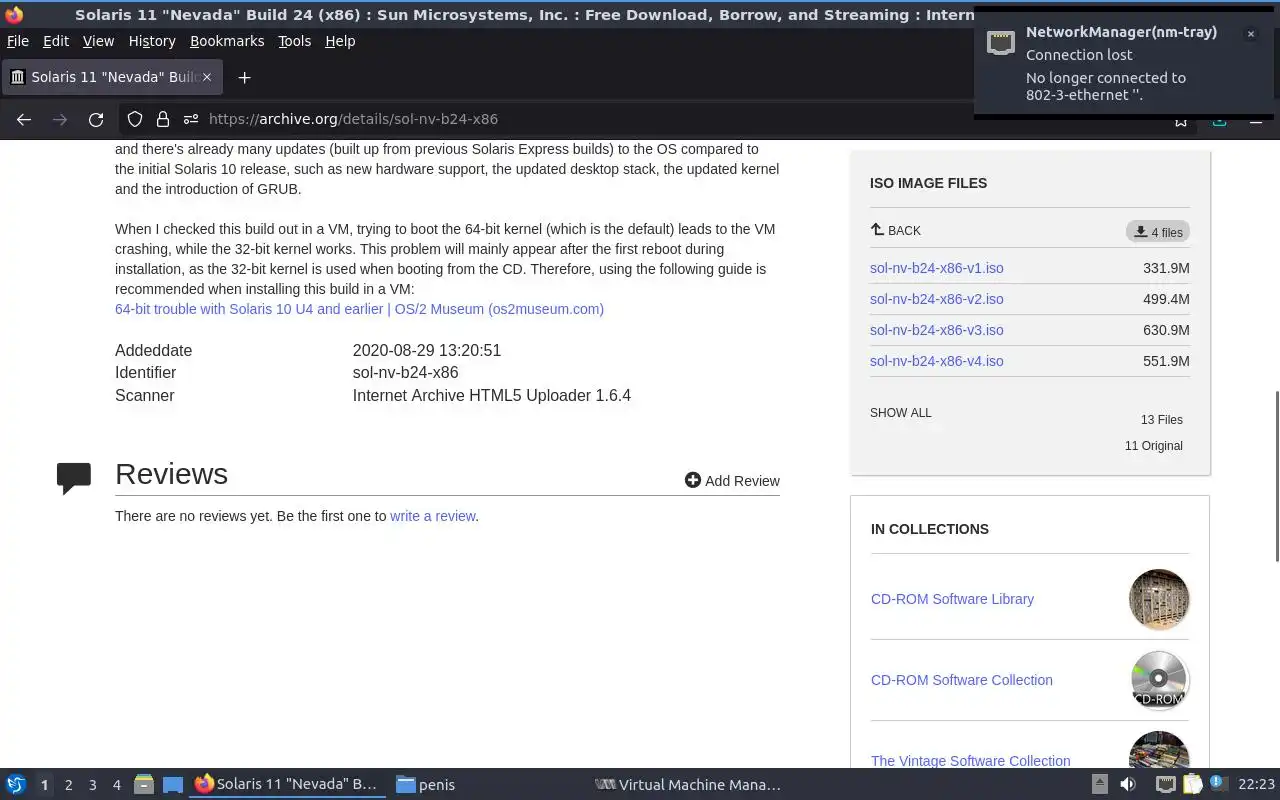Click the Addeddate value 2020-08-29 13:20:51

426,351
